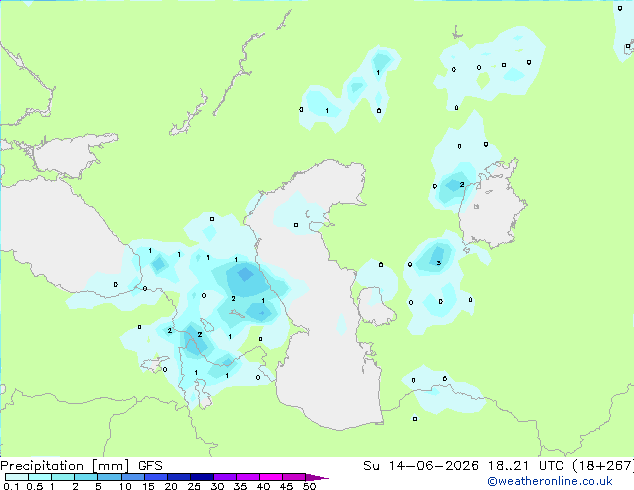The height and width of the screenshot is (490, 634).
Task: Click the 1–2 mm legend color swatch
Action: [63, 477]
